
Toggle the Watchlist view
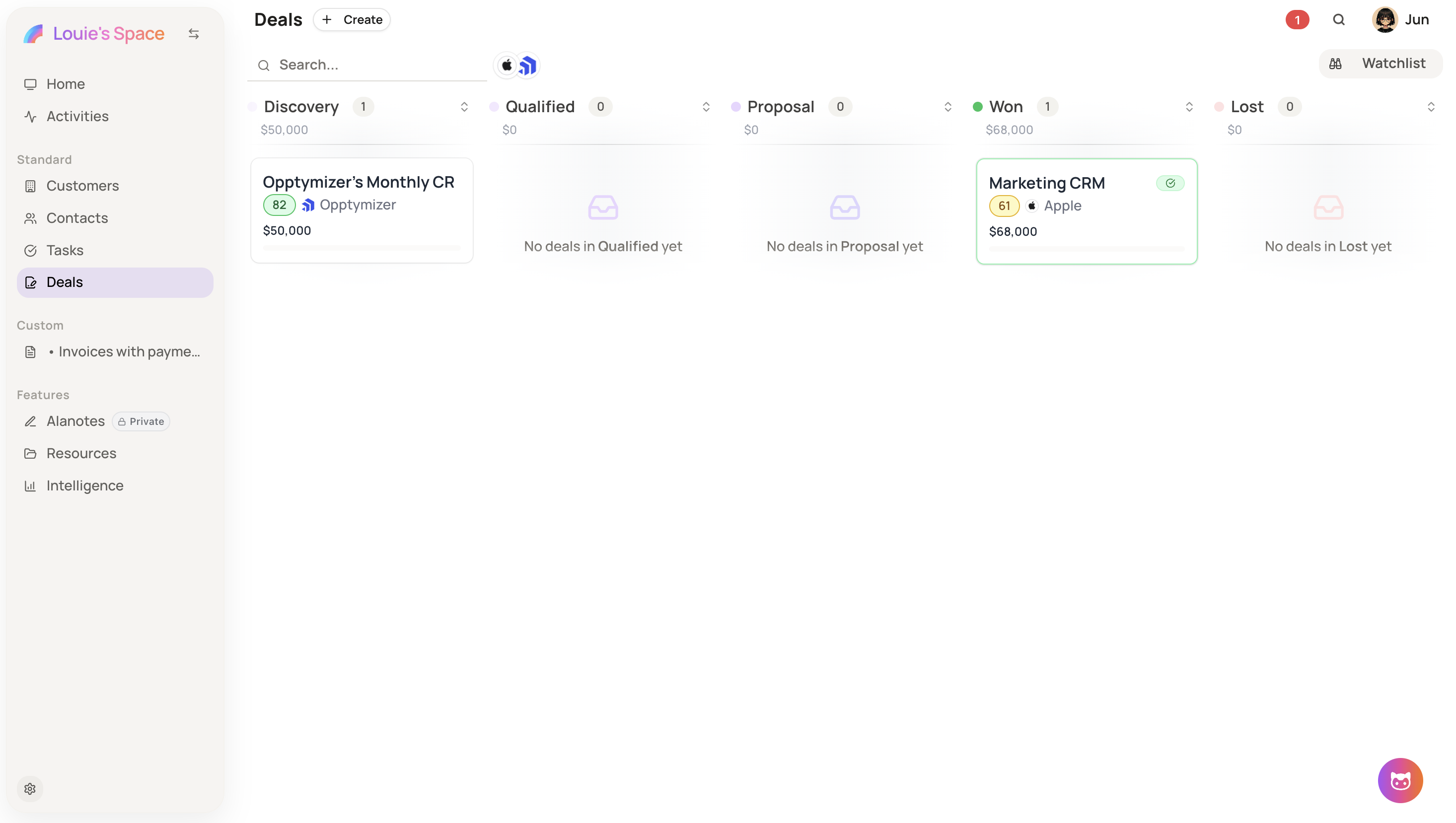pyautogui.click(x=1380, y=63)
